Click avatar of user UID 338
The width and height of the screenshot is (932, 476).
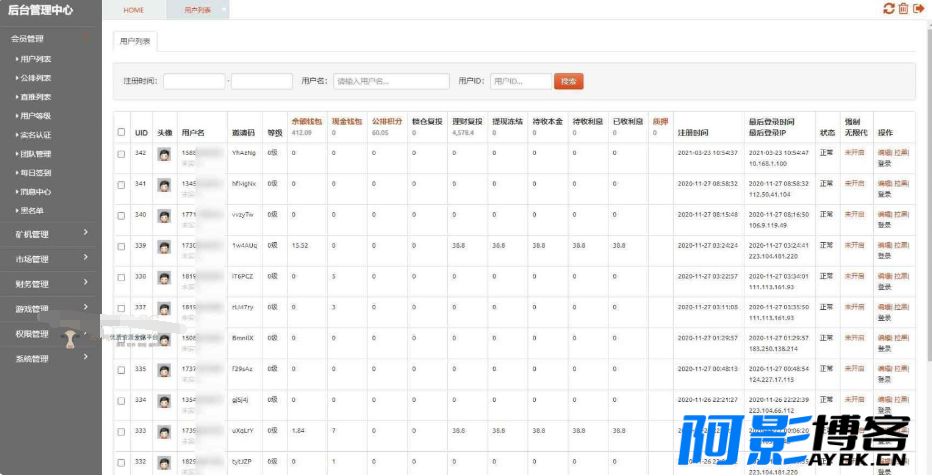tap(164, 278)
